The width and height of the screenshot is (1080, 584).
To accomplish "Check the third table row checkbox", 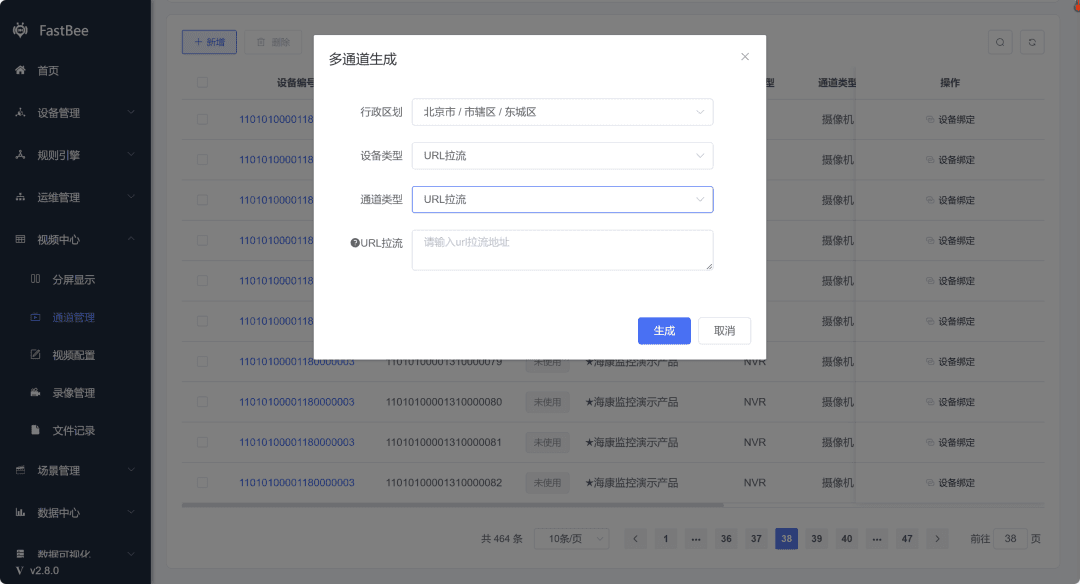I will click(x=202, y=200).
